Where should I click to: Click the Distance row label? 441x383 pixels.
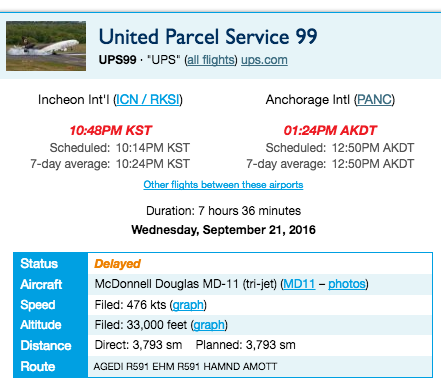point(46,346)
